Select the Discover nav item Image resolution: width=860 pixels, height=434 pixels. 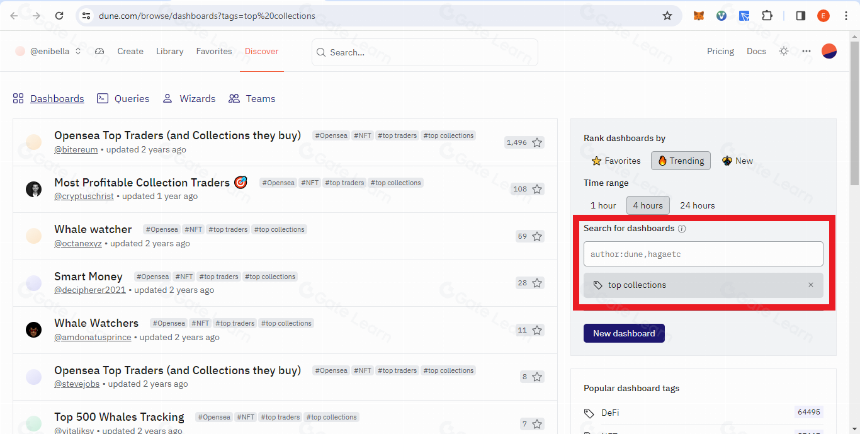pos(262,51)
